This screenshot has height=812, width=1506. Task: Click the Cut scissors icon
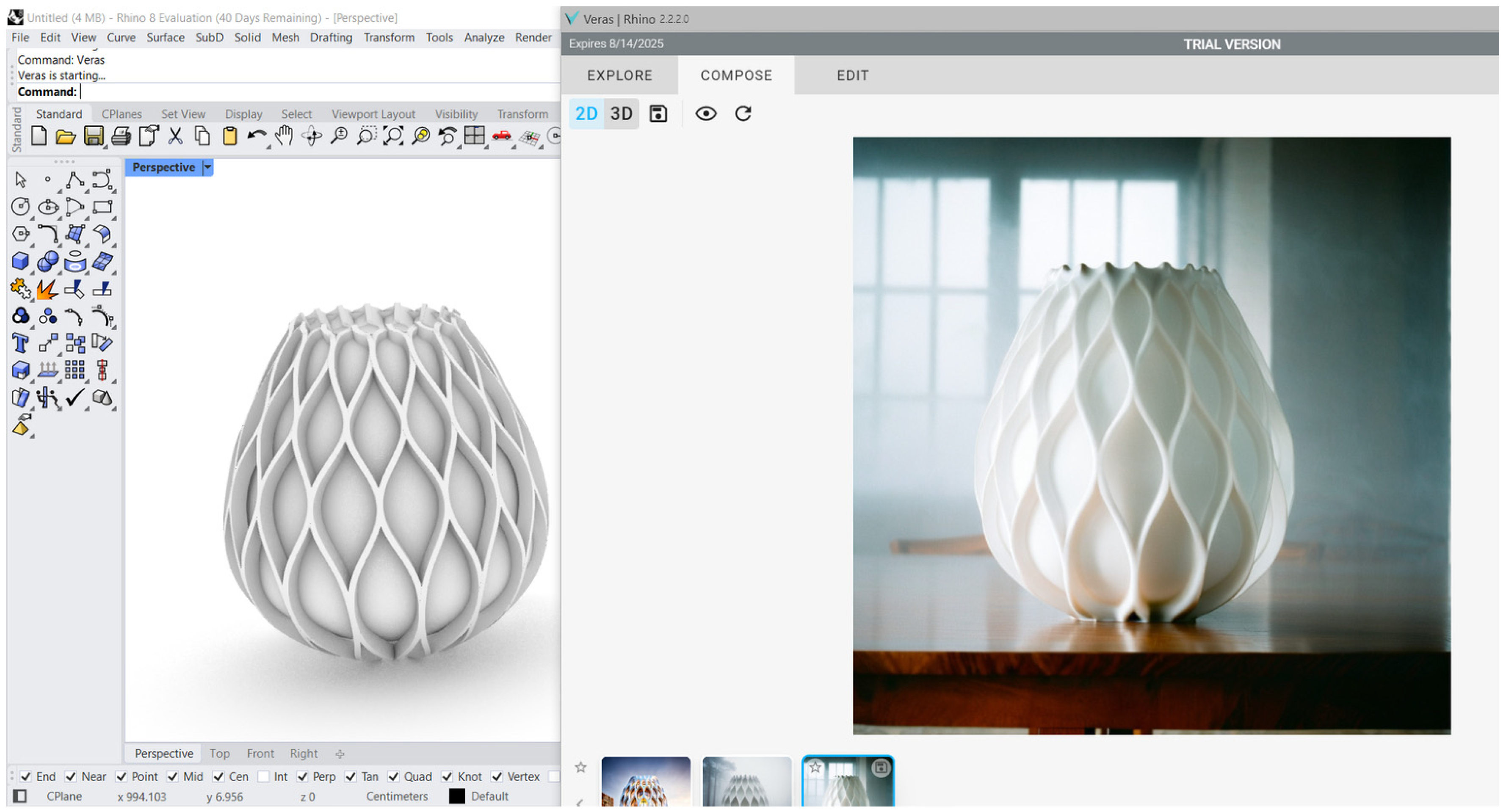click(x=175, y=136)
